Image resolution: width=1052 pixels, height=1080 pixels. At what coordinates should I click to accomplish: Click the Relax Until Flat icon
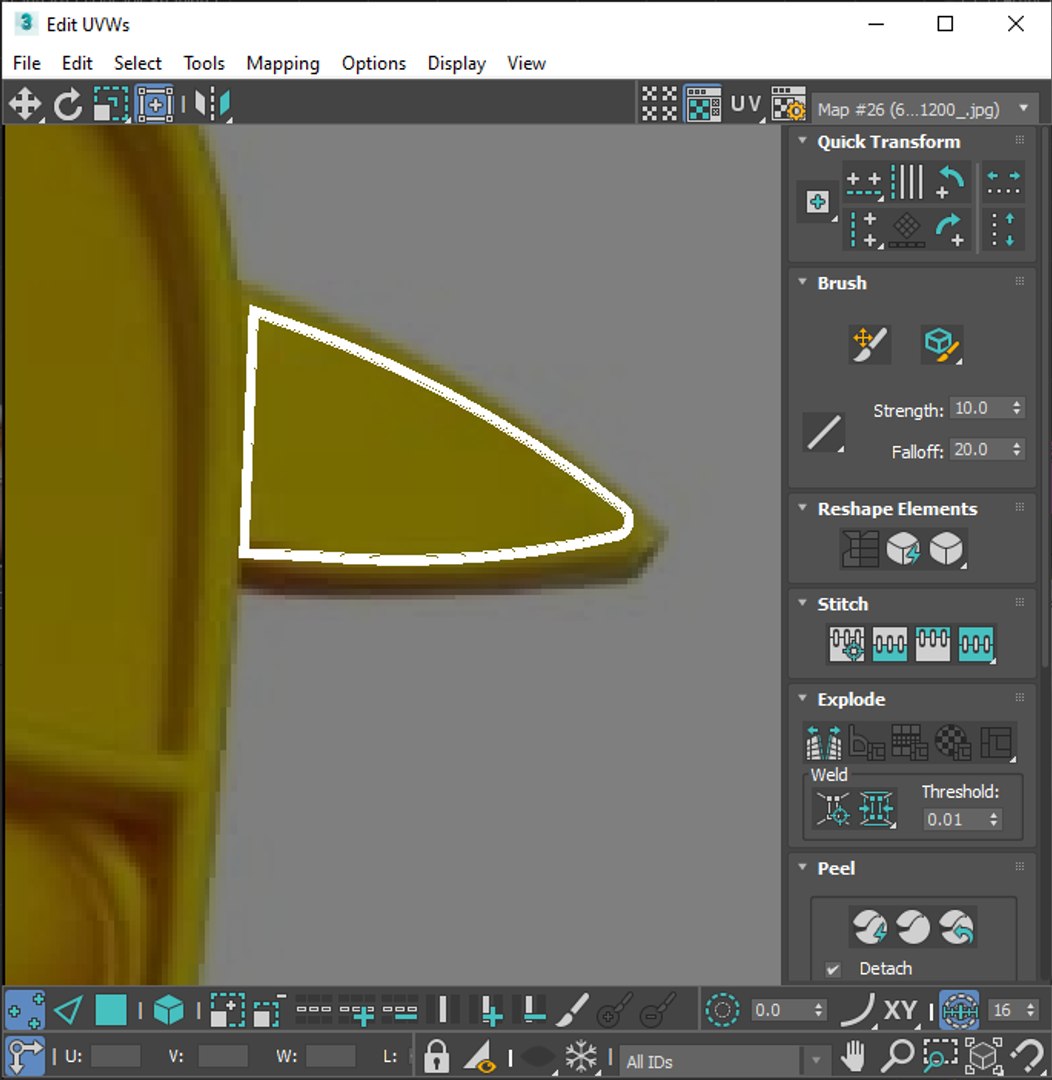[903, 549]
